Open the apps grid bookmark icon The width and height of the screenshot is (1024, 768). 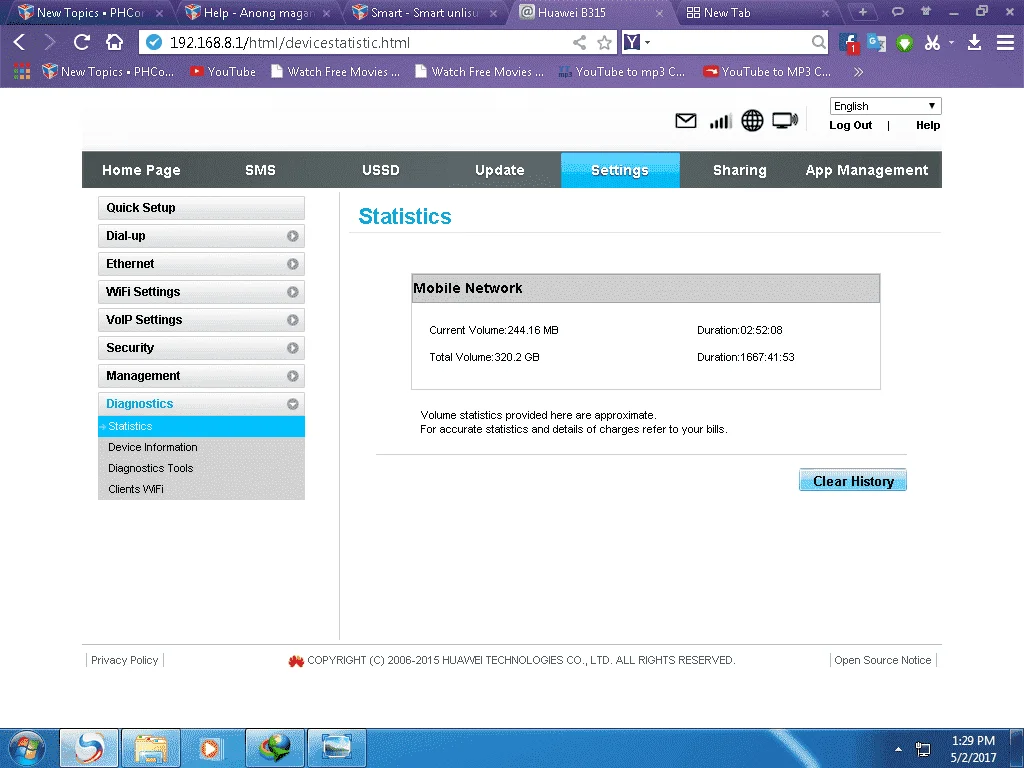[x=22, y=71]
